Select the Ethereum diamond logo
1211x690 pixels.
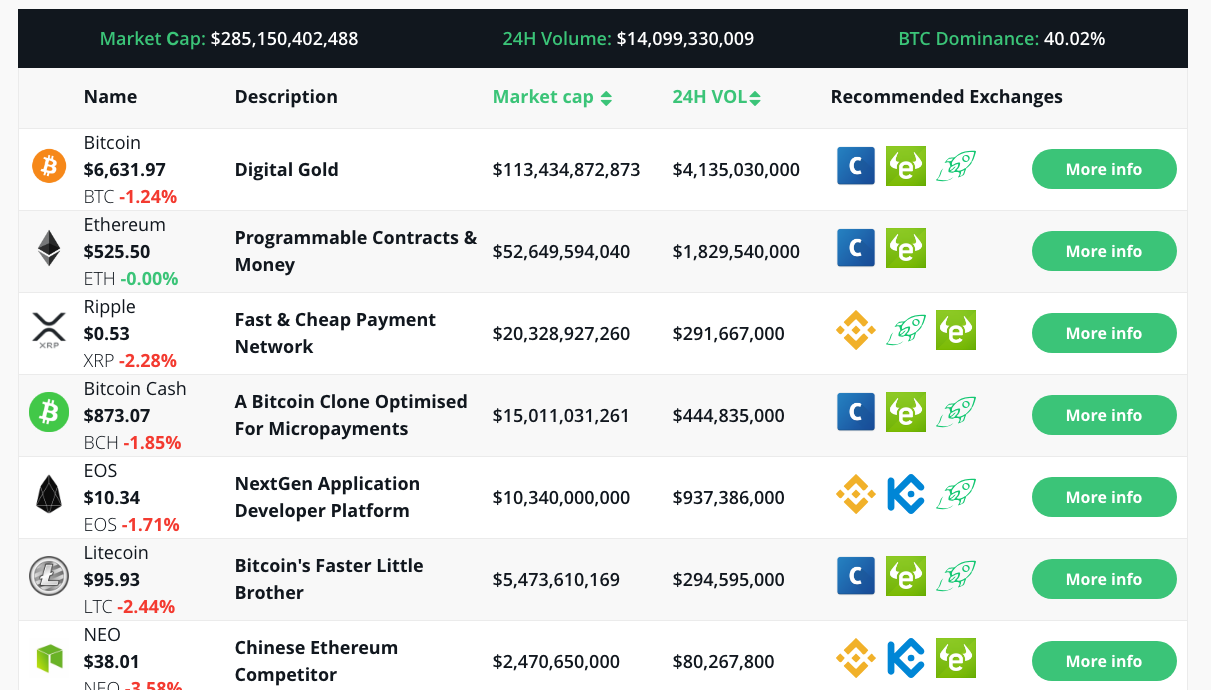(48, 248)
